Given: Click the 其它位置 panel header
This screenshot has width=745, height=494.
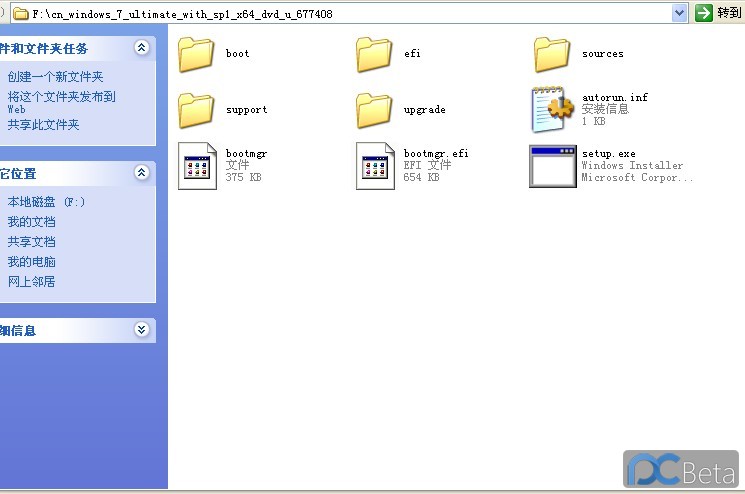Looking at the screenshot, I should coord(77,173).
